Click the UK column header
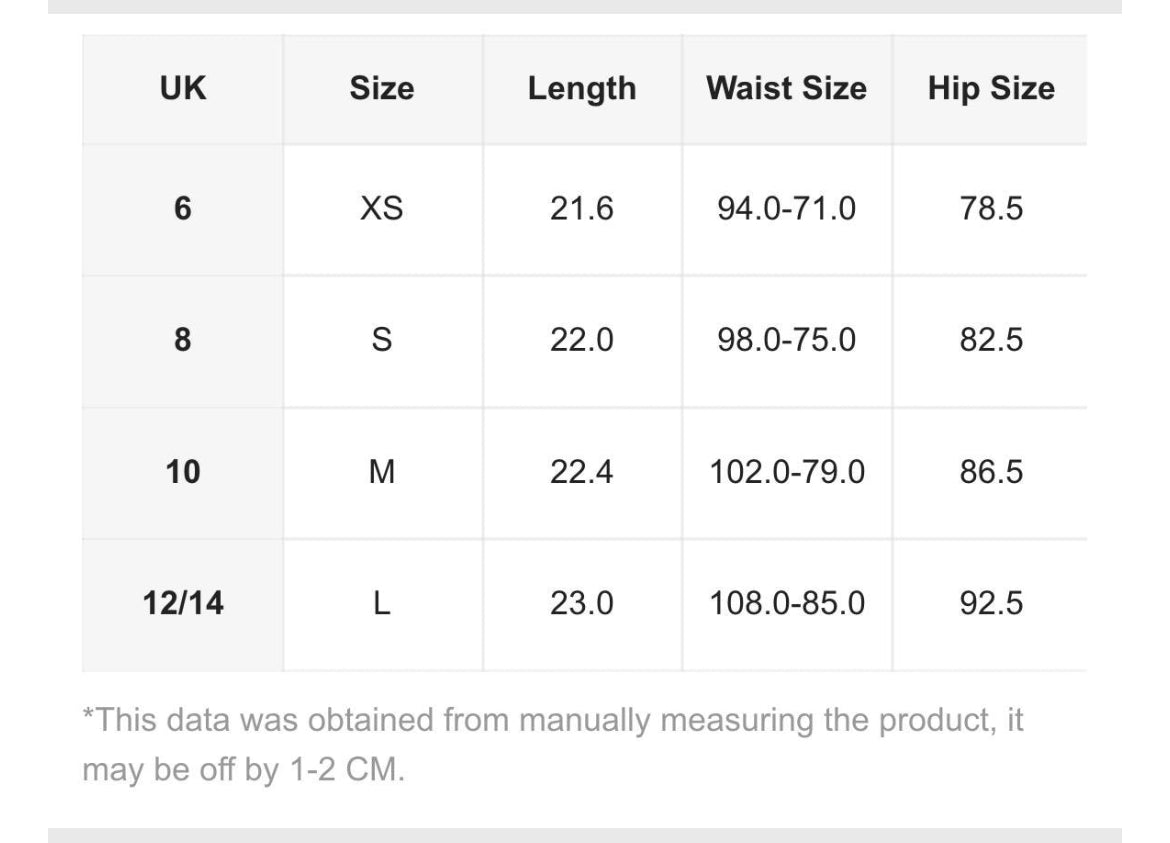Screen dimensions: 1170x843 pyautogui.click(x=182, y=89)
